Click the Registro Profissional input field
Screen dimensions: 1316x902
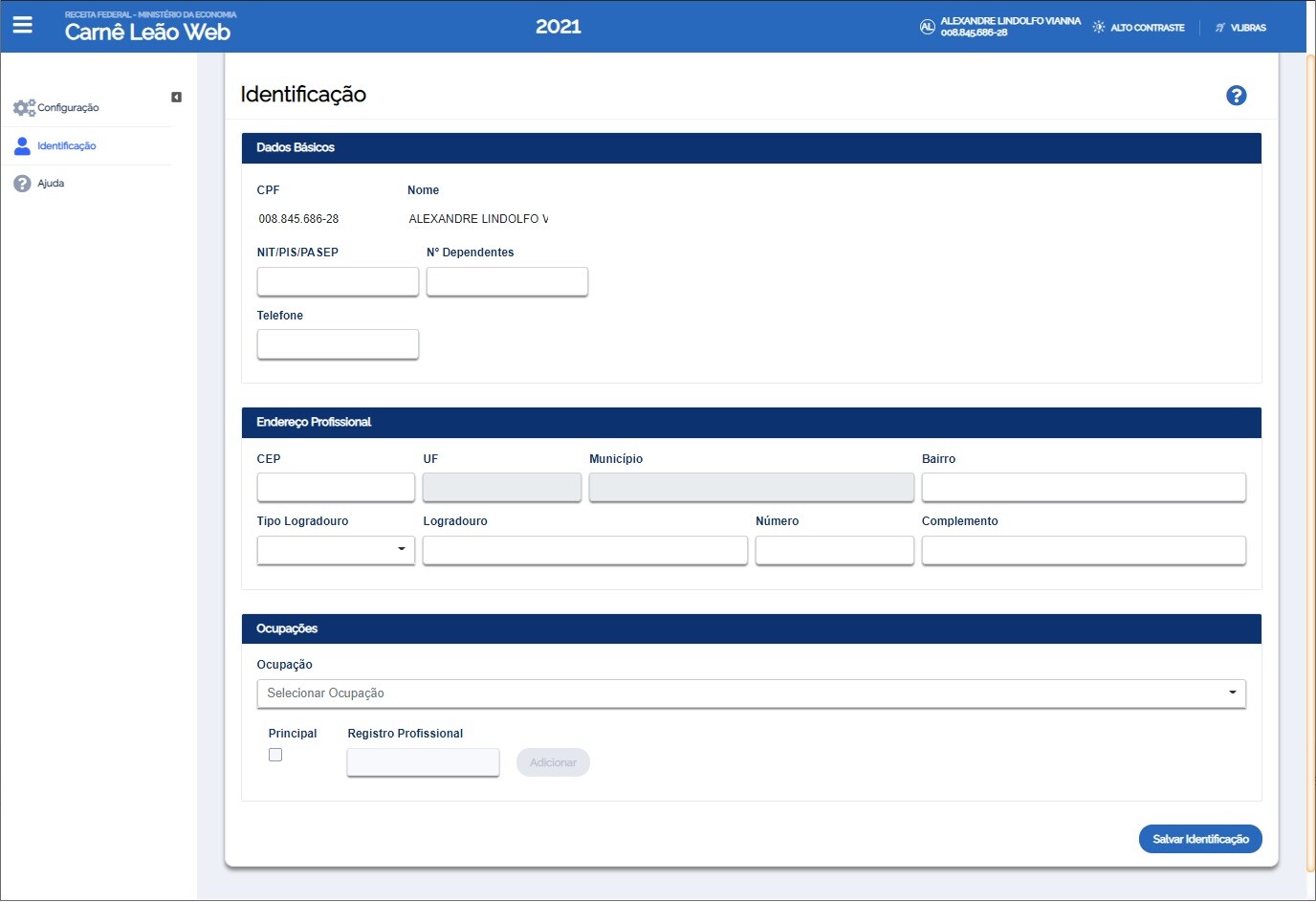pos(423,762)
